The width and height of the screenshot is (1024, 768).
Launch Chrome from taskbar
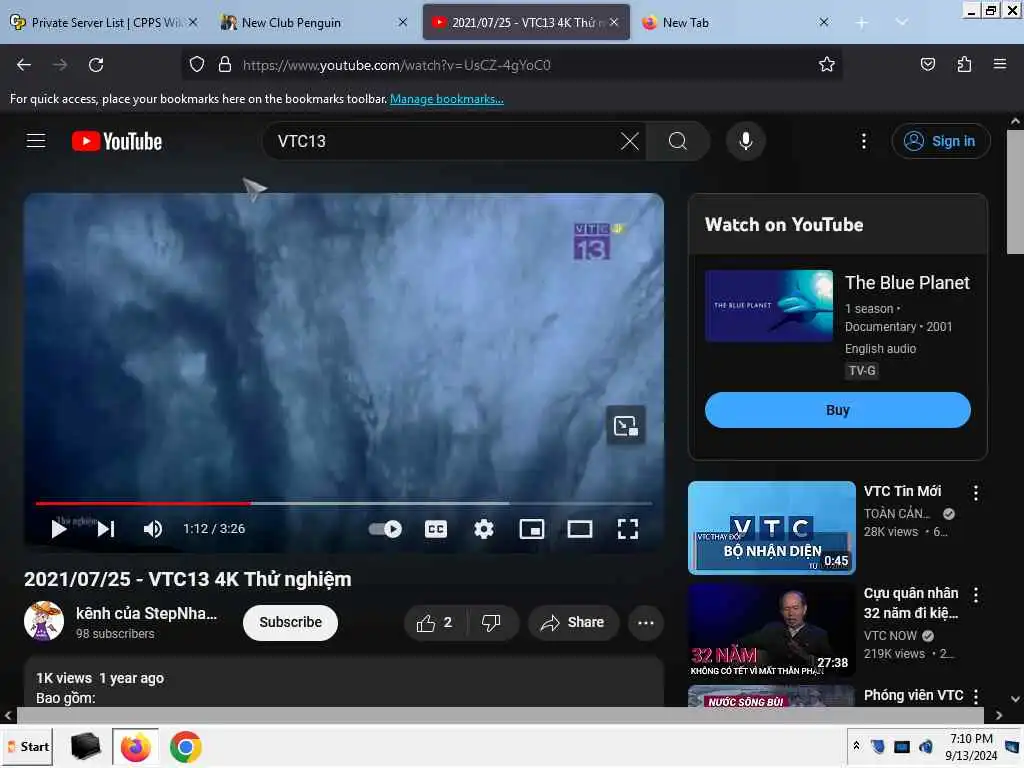point(185,746)
